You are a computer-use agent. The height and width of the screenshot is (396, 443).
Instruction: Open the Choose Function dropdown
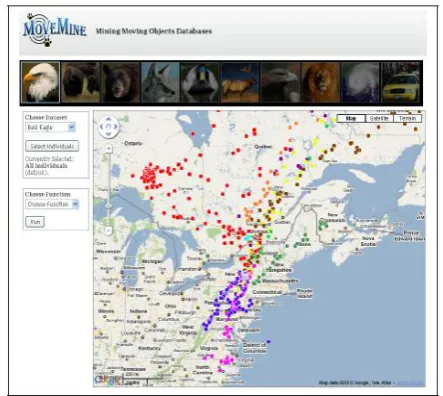click(x=52, y=204)
